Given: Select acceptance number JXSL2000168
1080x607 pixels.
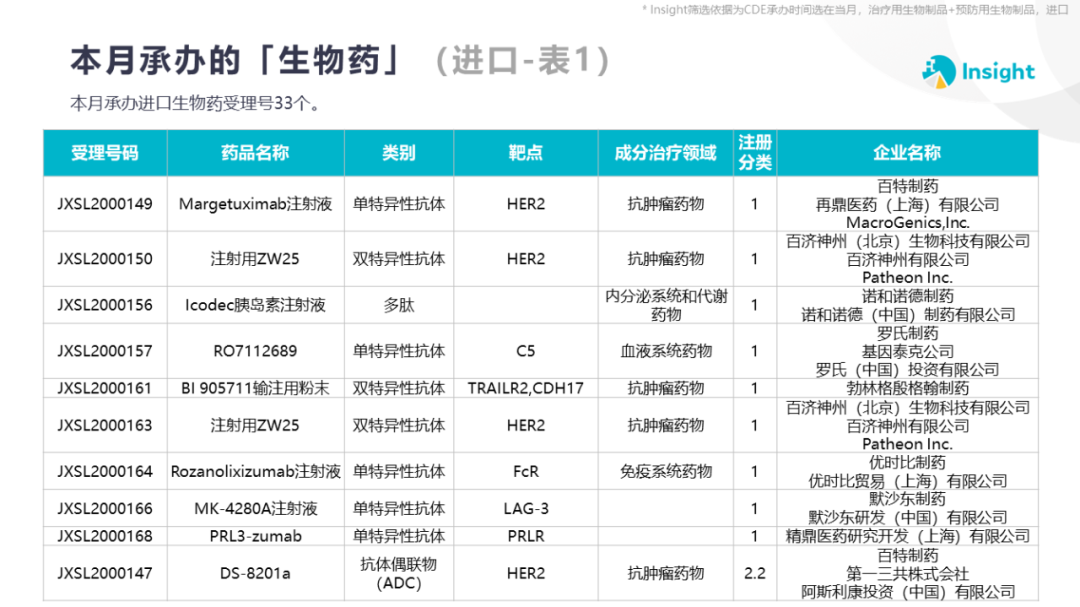Looking at the screenshot, I should (x=105, y=537).
